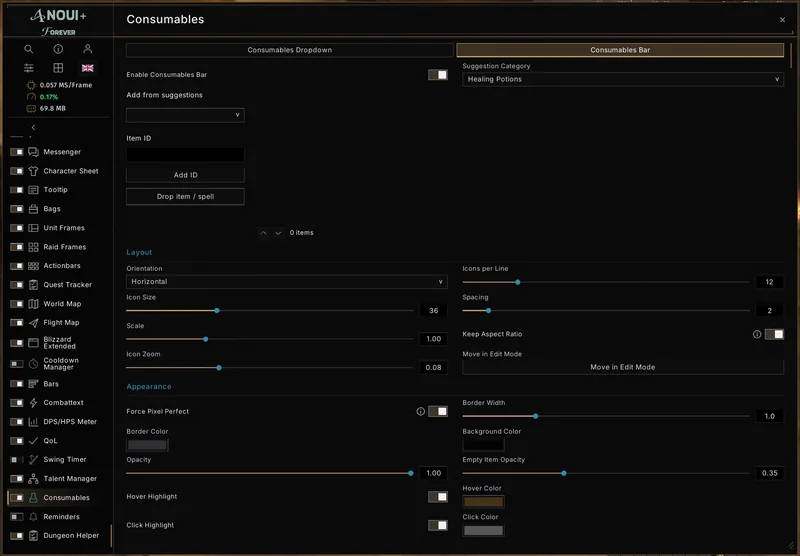Select Quest Tracker label in sidebar
This screenshot has height=556, width=800.
click(x=67, y=285)
